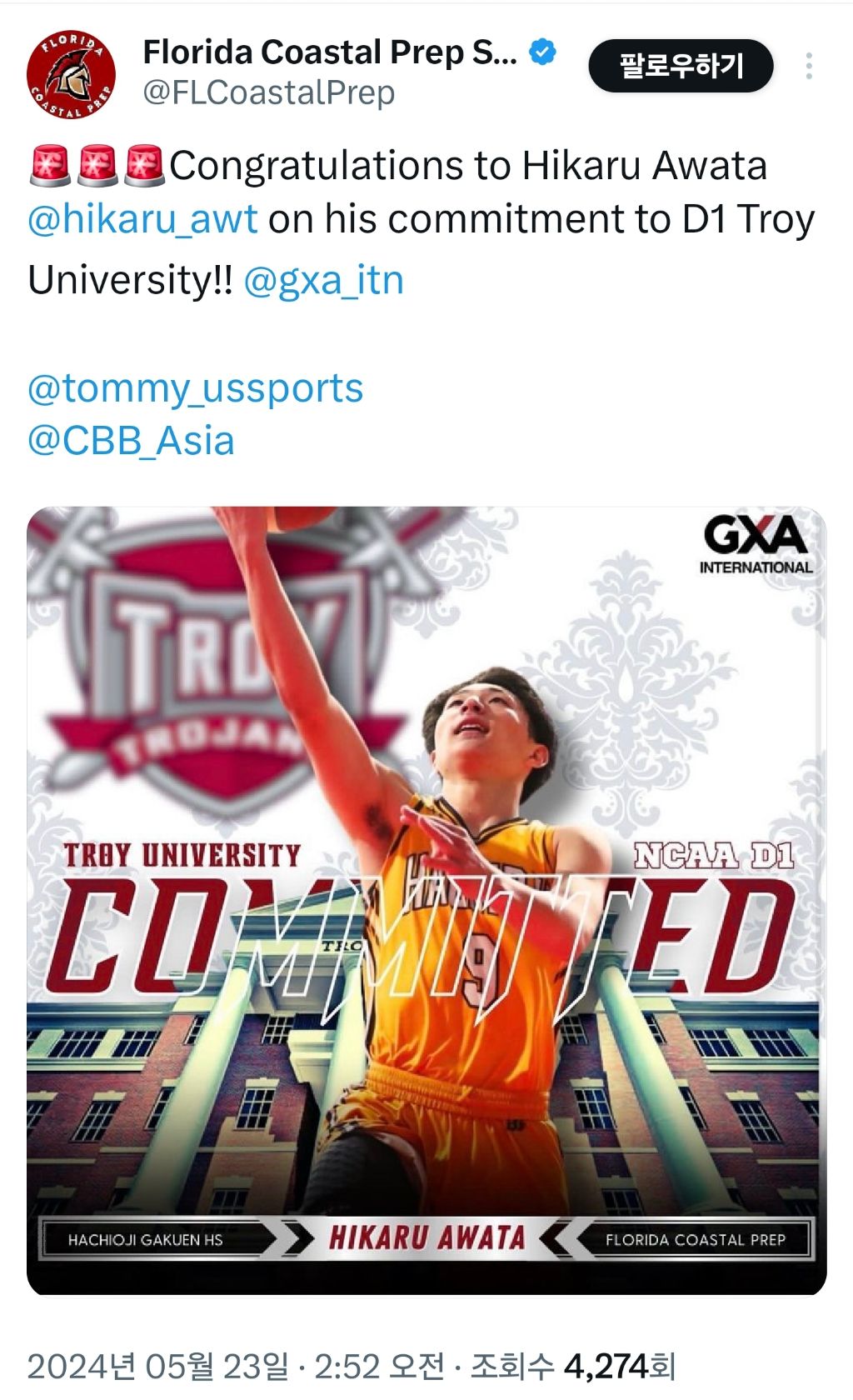853x1400 pixels.
Task: Open the @hikaru_awt mention
Action: 142,219
